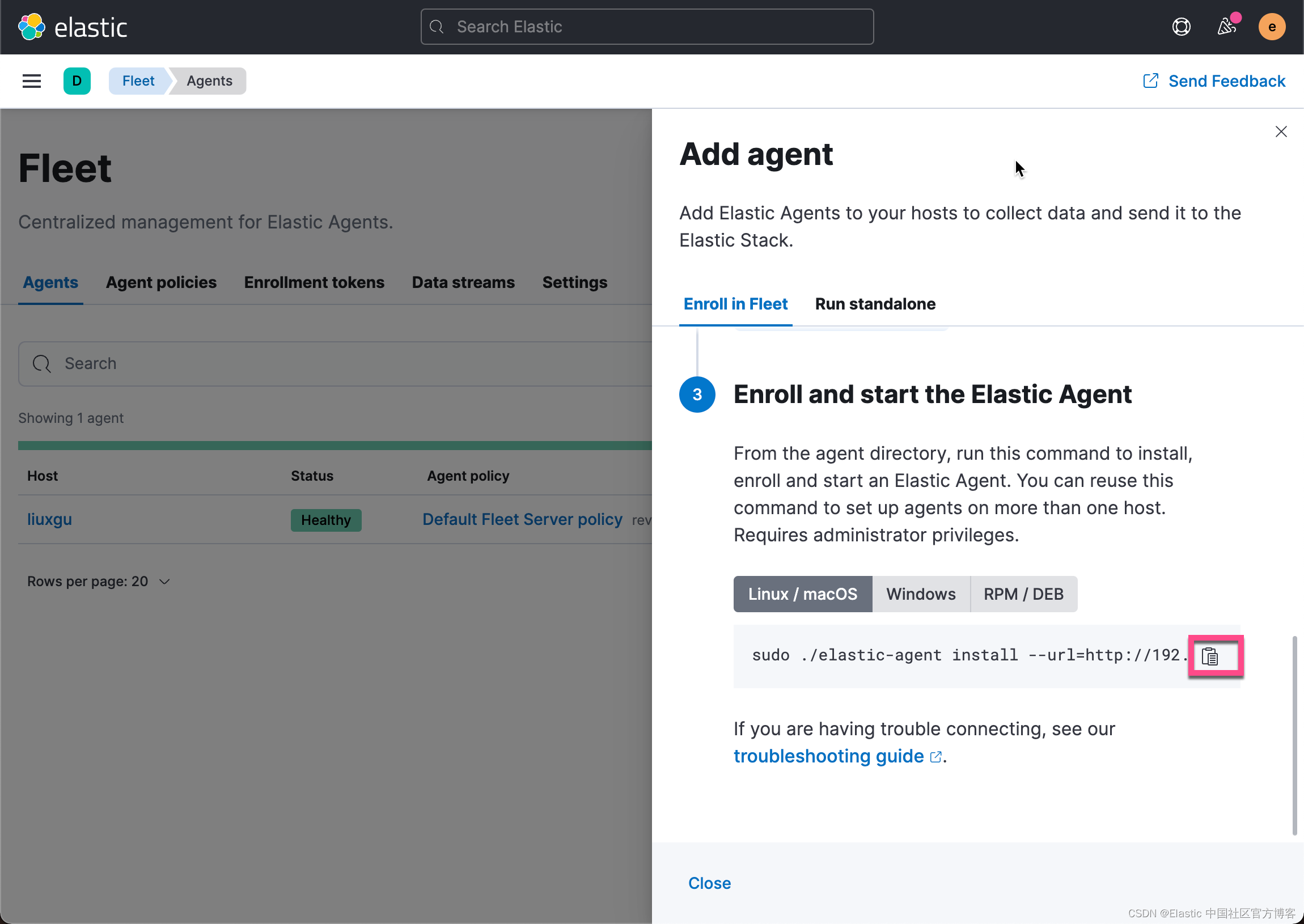Click the D space avatar

[x=77, y=81]
